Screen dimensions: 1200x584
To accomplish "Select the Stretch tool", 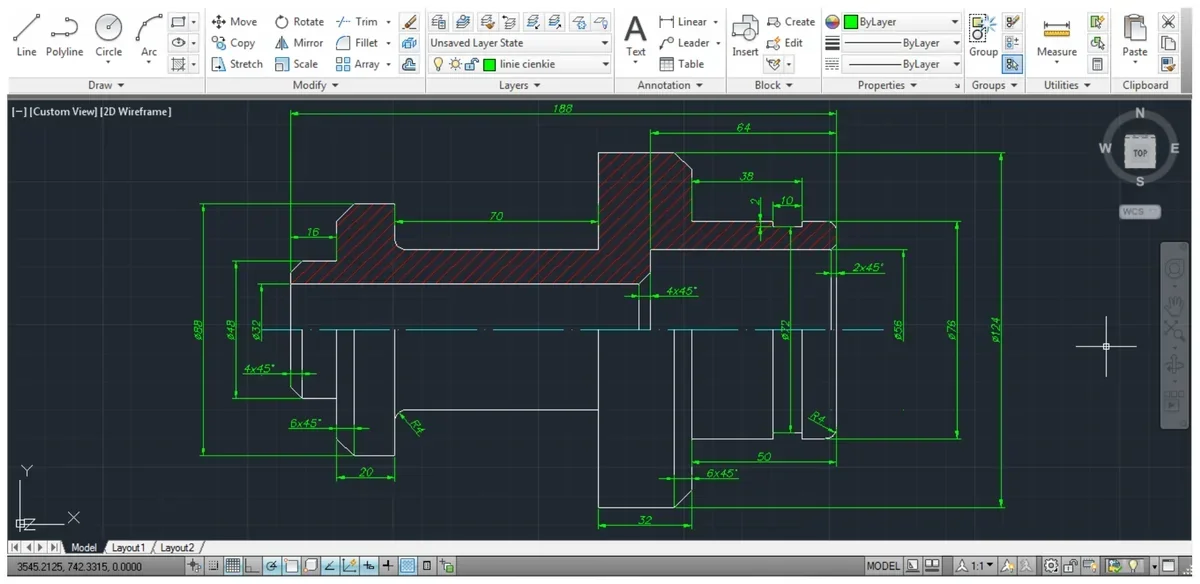I will point(237,64).
